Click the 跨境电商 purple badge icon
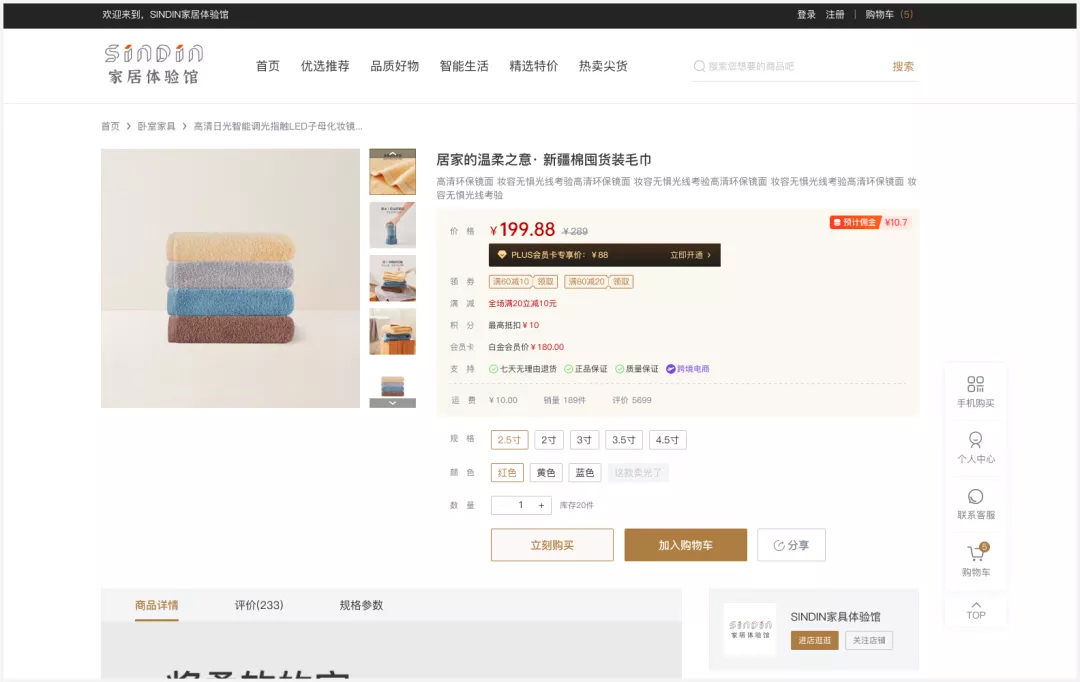This screenshot has height=682, width=1080. 671,369
